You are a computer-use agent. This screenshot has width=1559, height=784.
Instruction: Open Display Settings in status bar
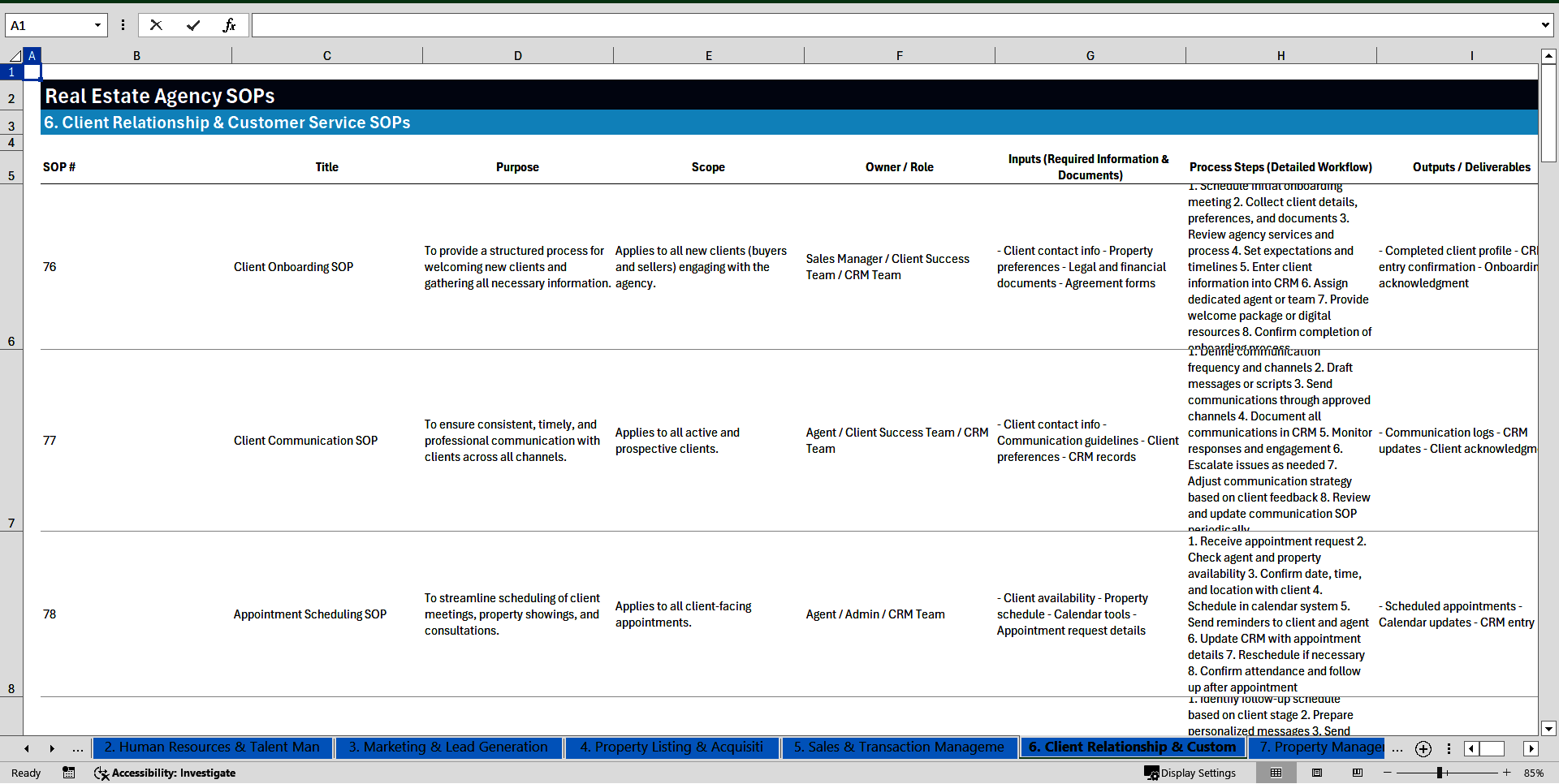point(1190,773)
